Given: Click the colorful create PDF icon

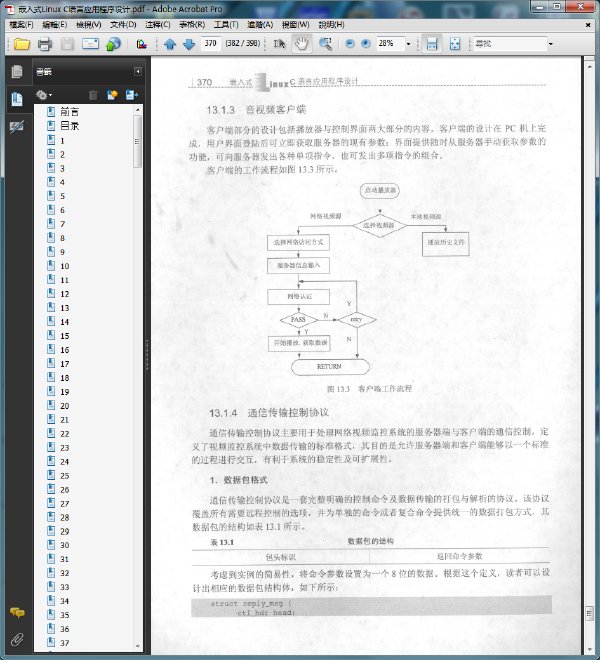Looking at the screenshot, I should coord(141,44).
